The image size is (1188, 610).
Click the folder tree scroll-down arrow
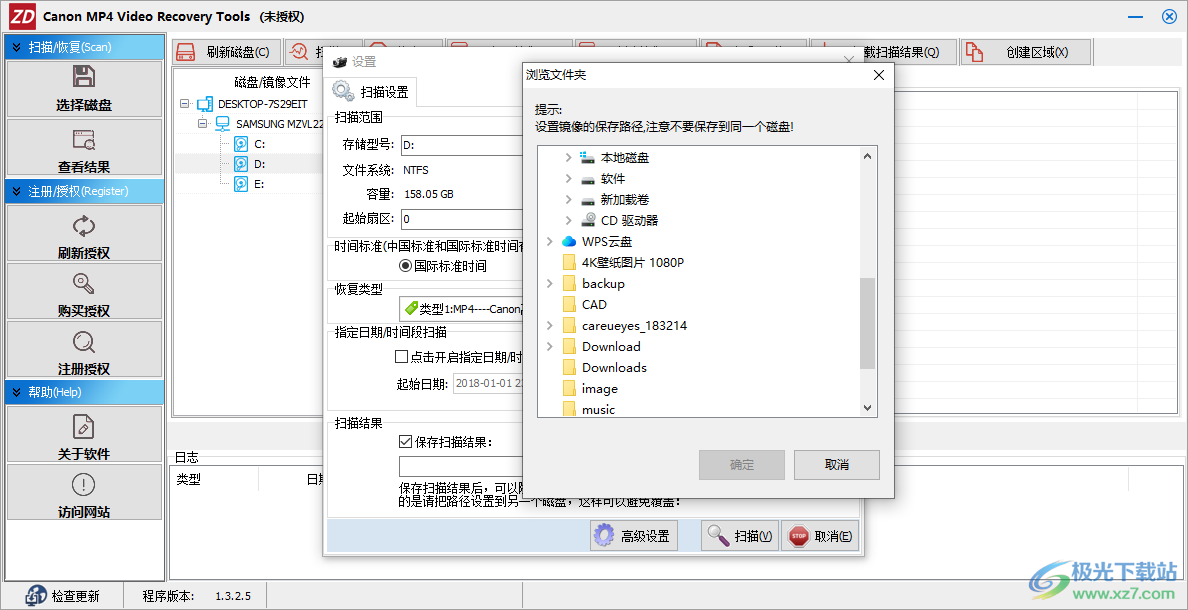click(868, 408)
